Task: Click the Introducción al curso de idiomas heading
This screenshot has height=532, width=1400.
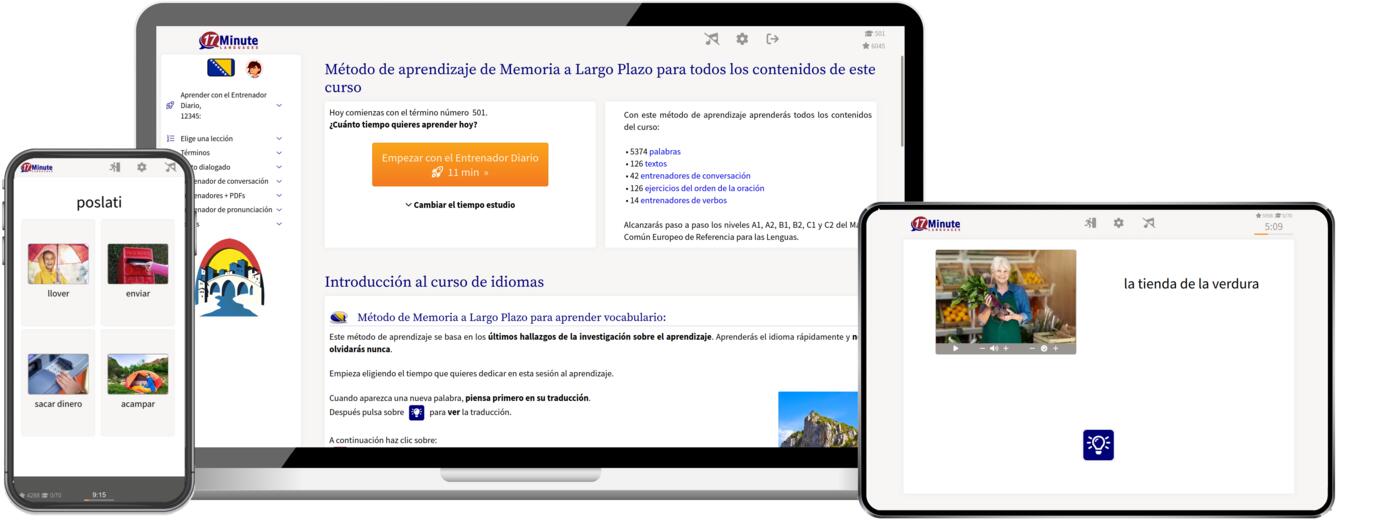Action: point(434,282)
